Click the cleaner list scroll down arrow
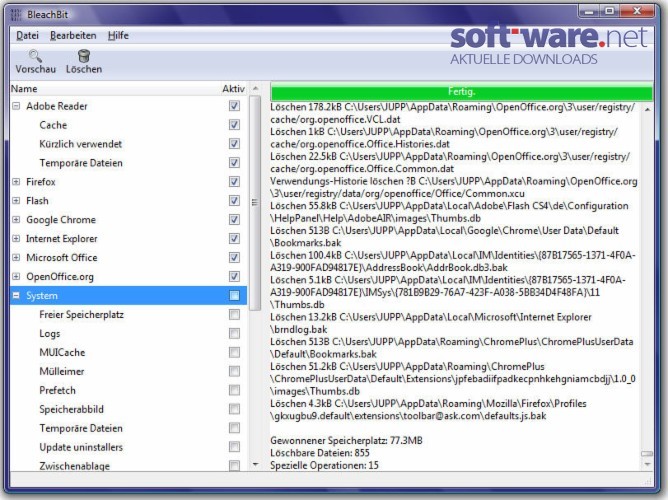The image size is (668, 500). pos(255,465)
